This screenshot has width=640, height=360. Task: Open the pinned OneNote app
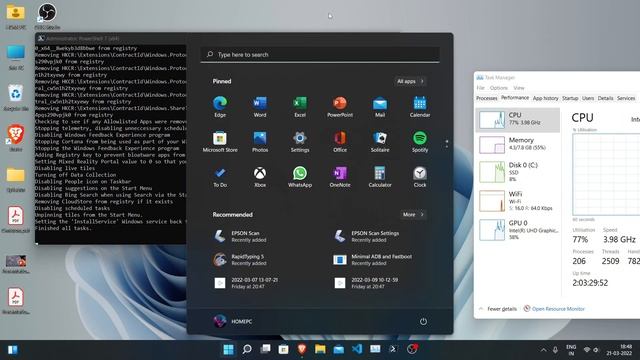pos(340,177)
